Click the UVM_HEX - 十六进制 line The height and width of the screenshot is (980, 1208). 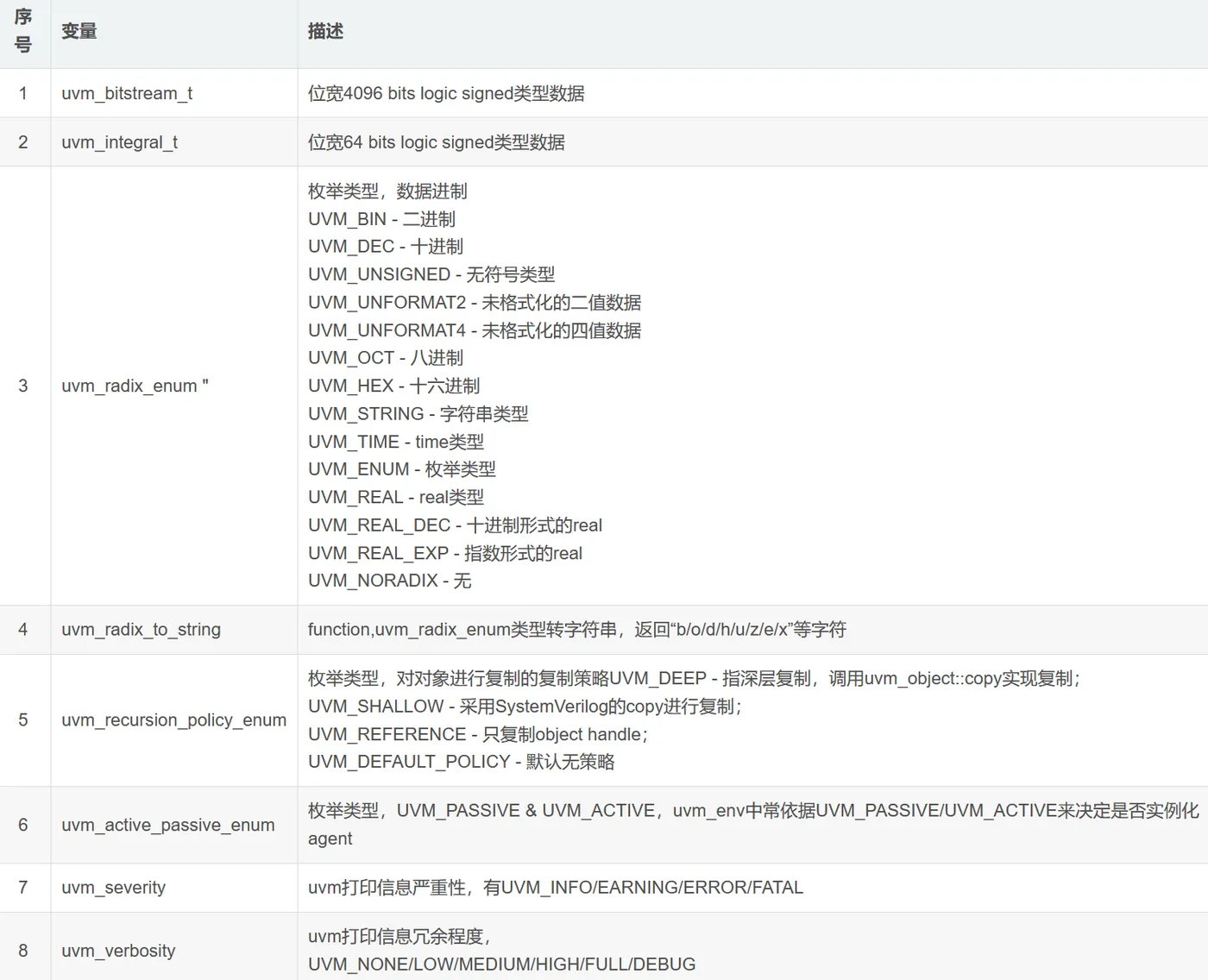pyautogui.click(x=393, y=386)
